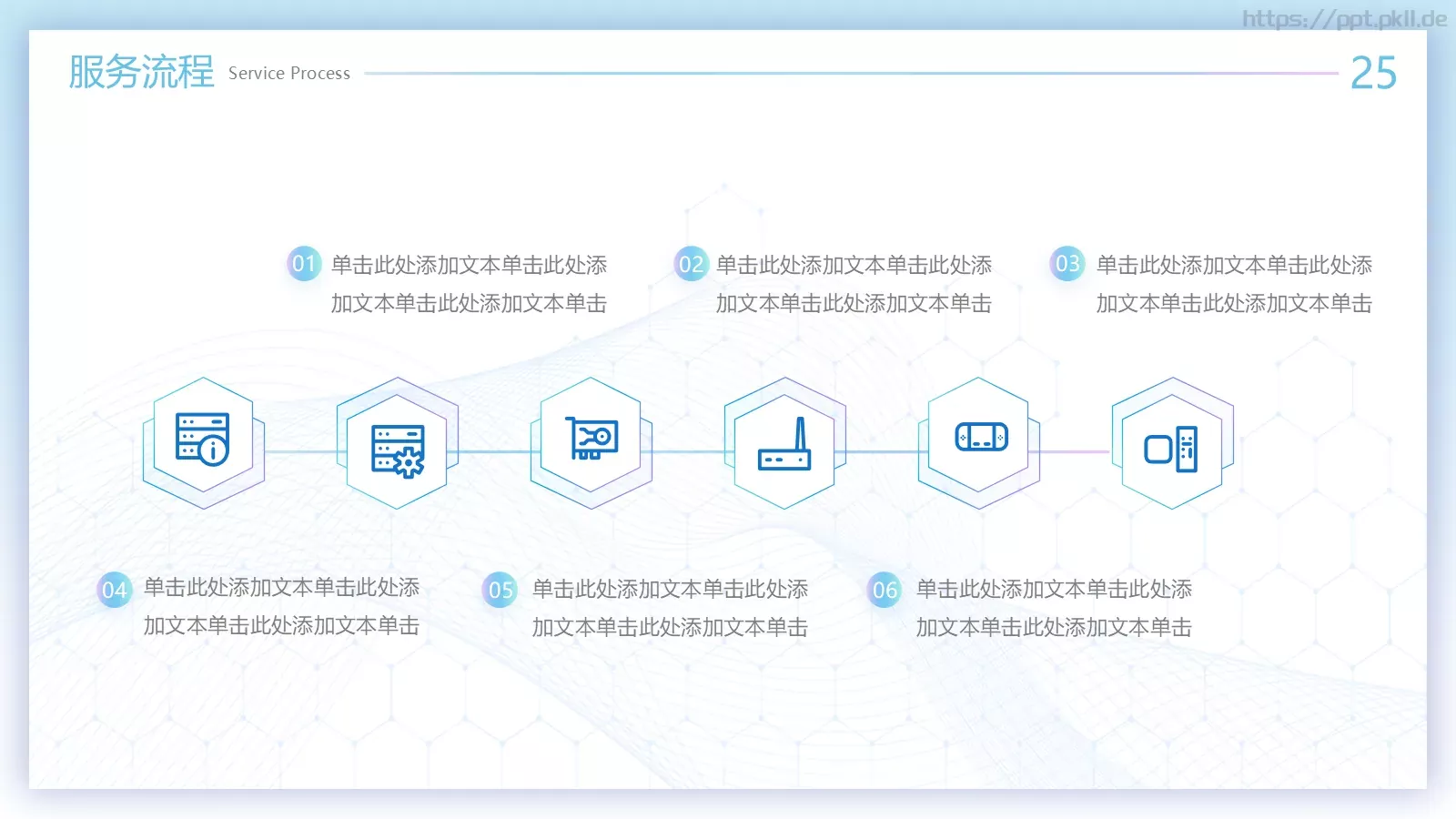Select the router modem hexagon icon
The height and width of the screenshot is (819, 1456).
coord(784,444)
